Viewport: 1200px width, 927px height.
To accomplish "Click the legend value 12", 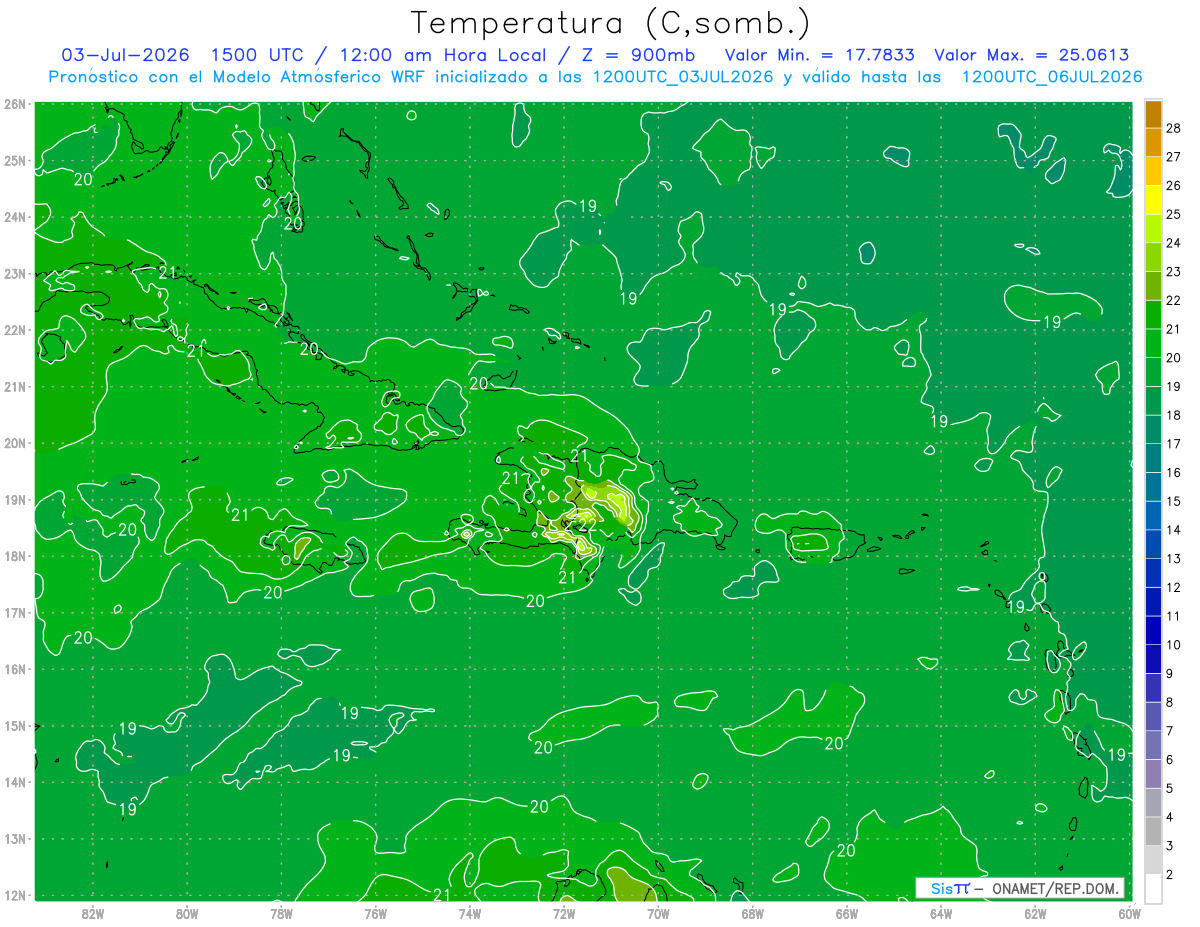I will 1173,587.
